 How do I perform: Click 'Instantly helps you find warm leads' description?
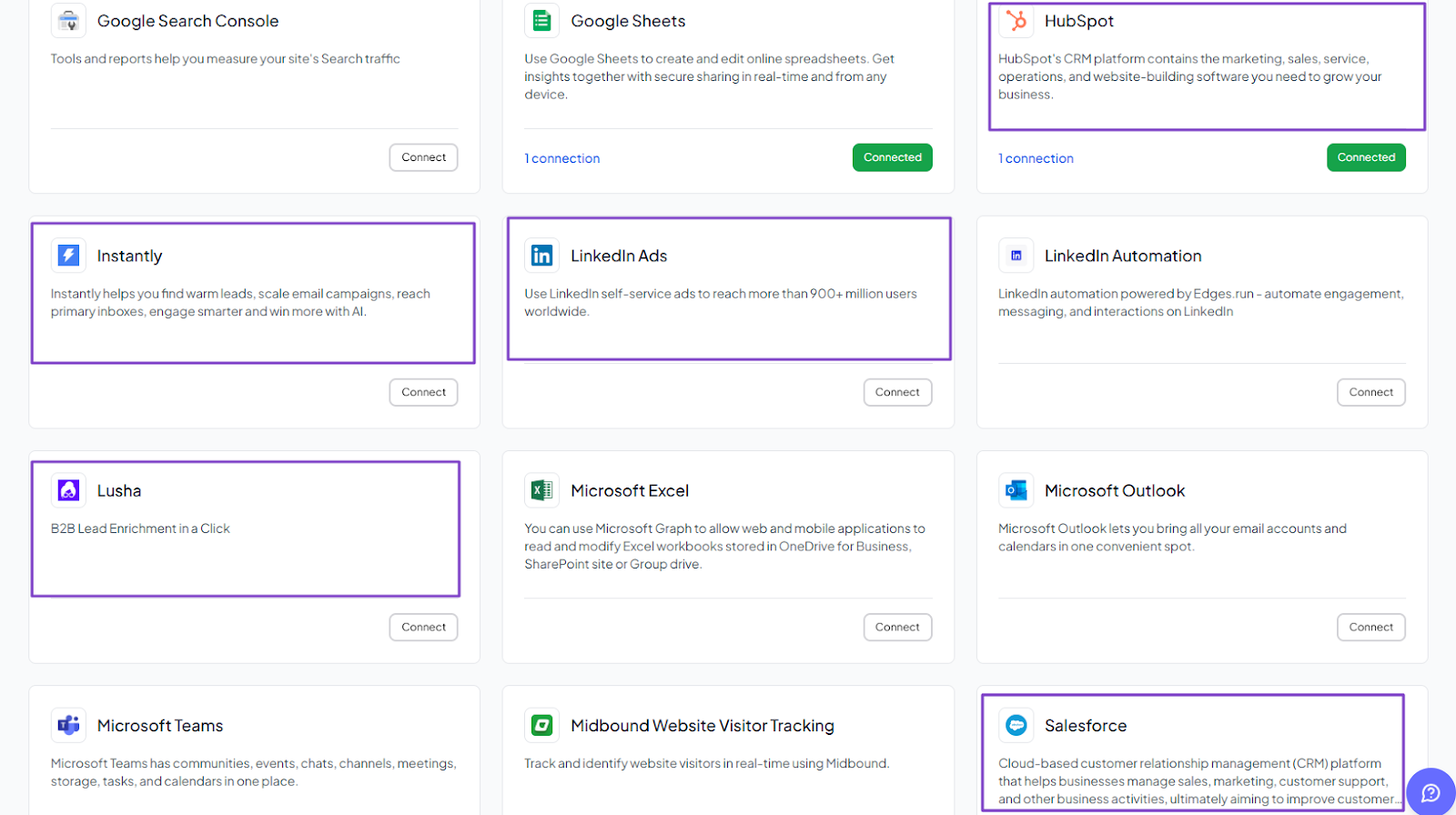point(240,302)
